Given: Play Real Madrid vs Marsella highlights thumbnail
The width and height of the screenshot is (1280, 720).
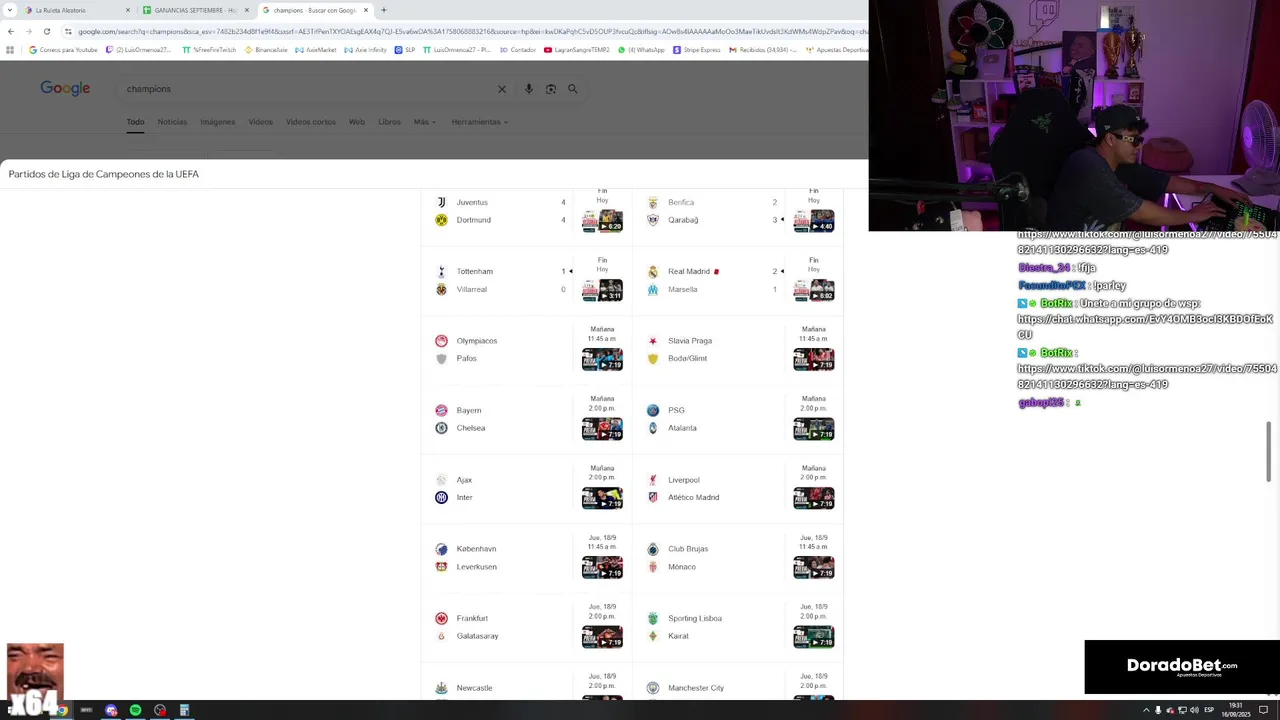Looking at the screenshot, I should pos(814,290).
